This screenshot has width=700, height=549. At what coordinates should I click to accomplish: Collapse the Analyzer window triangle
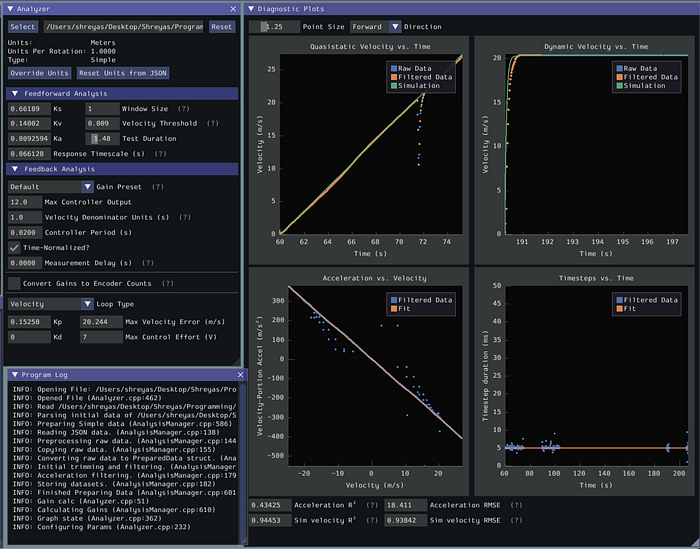tap(10, 8)
